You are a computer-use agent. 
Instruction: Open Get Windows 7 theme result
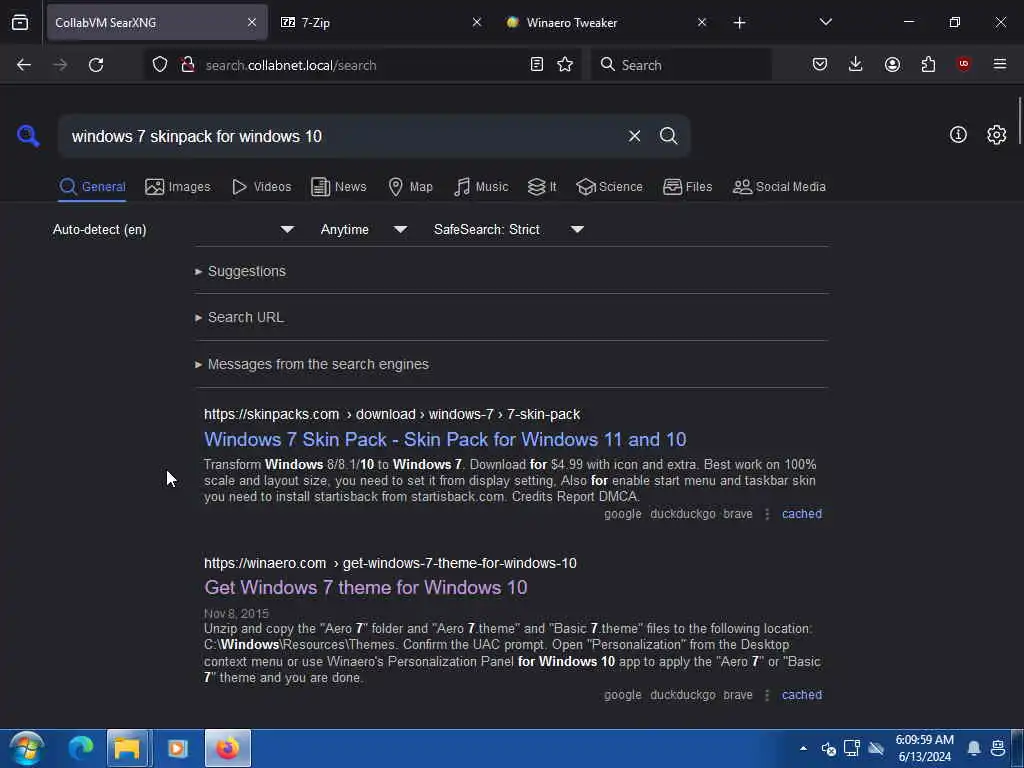(x=366, y=587)
